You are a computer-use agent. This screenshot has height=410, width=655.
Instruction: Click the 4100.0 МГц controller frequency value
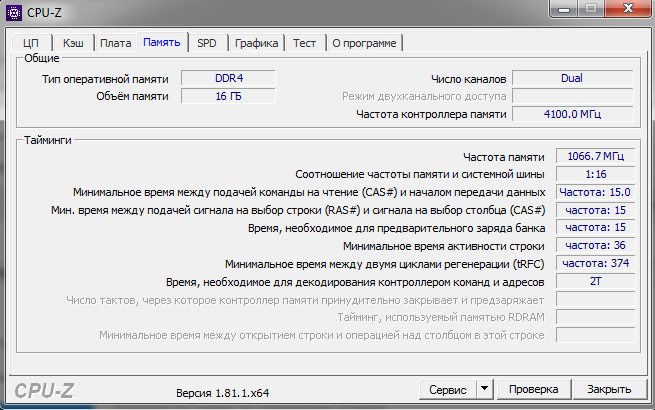pos(572,114)
